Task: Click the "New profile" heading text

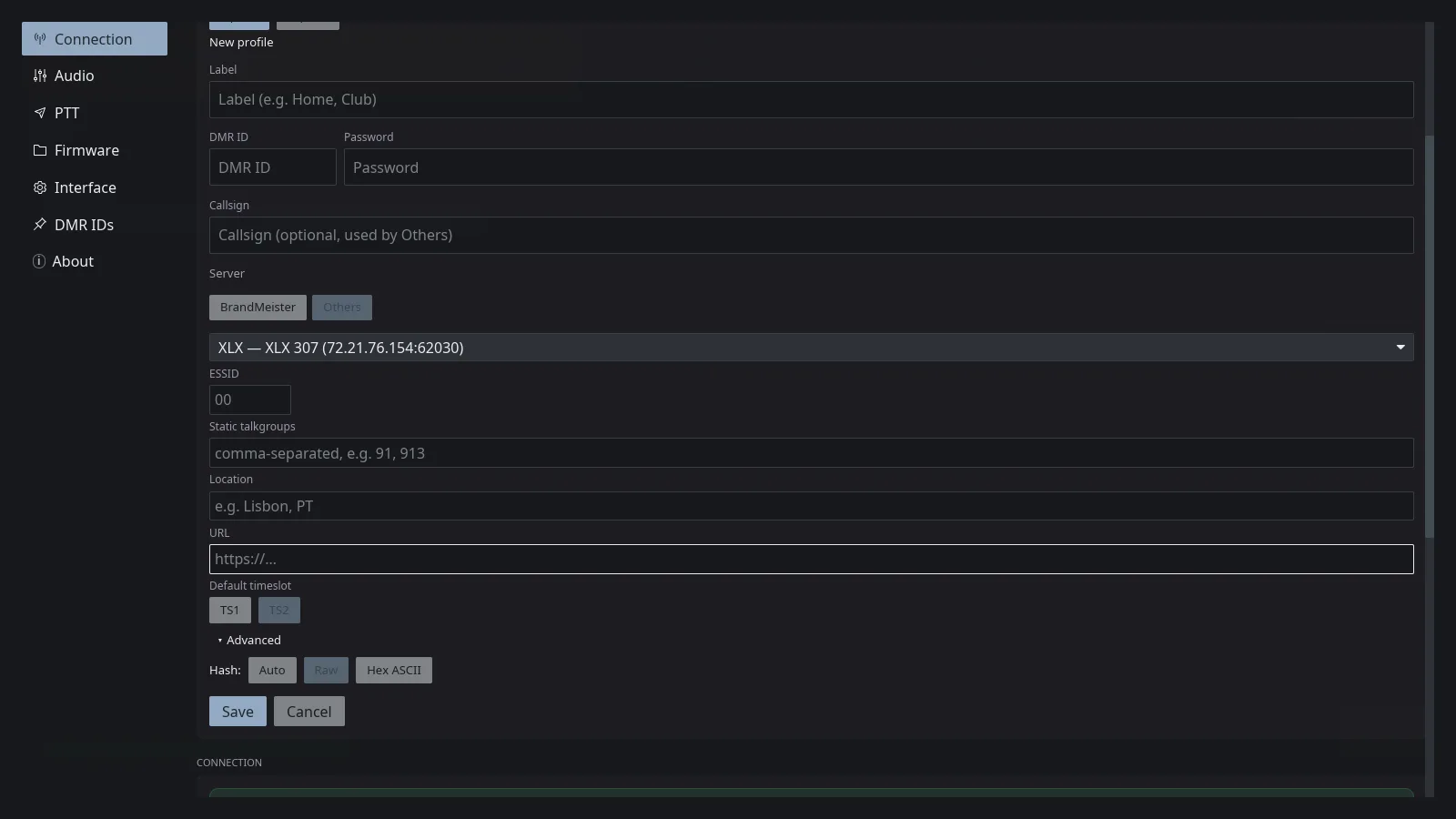Action: (241, 43)
